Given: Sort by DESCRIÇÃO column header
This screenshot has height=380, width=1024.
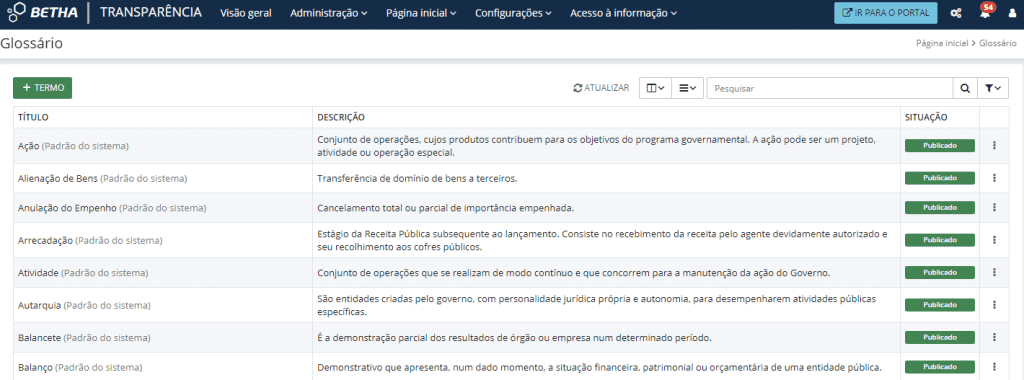Looking at the screenshot, I should coord(340,117).
